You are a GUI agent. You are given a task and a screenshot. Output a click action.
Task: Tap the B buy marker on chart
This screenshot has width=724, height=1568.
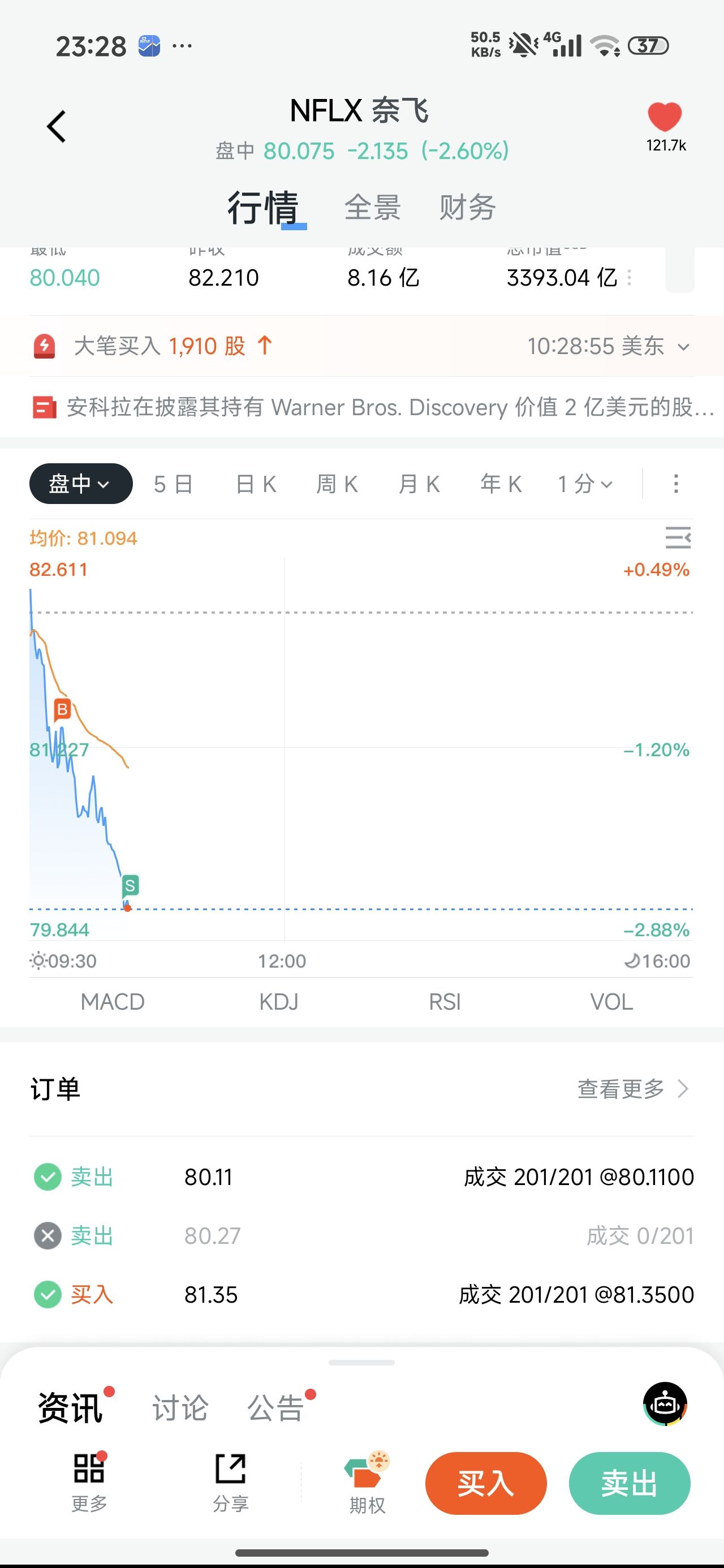coord(62,710)
